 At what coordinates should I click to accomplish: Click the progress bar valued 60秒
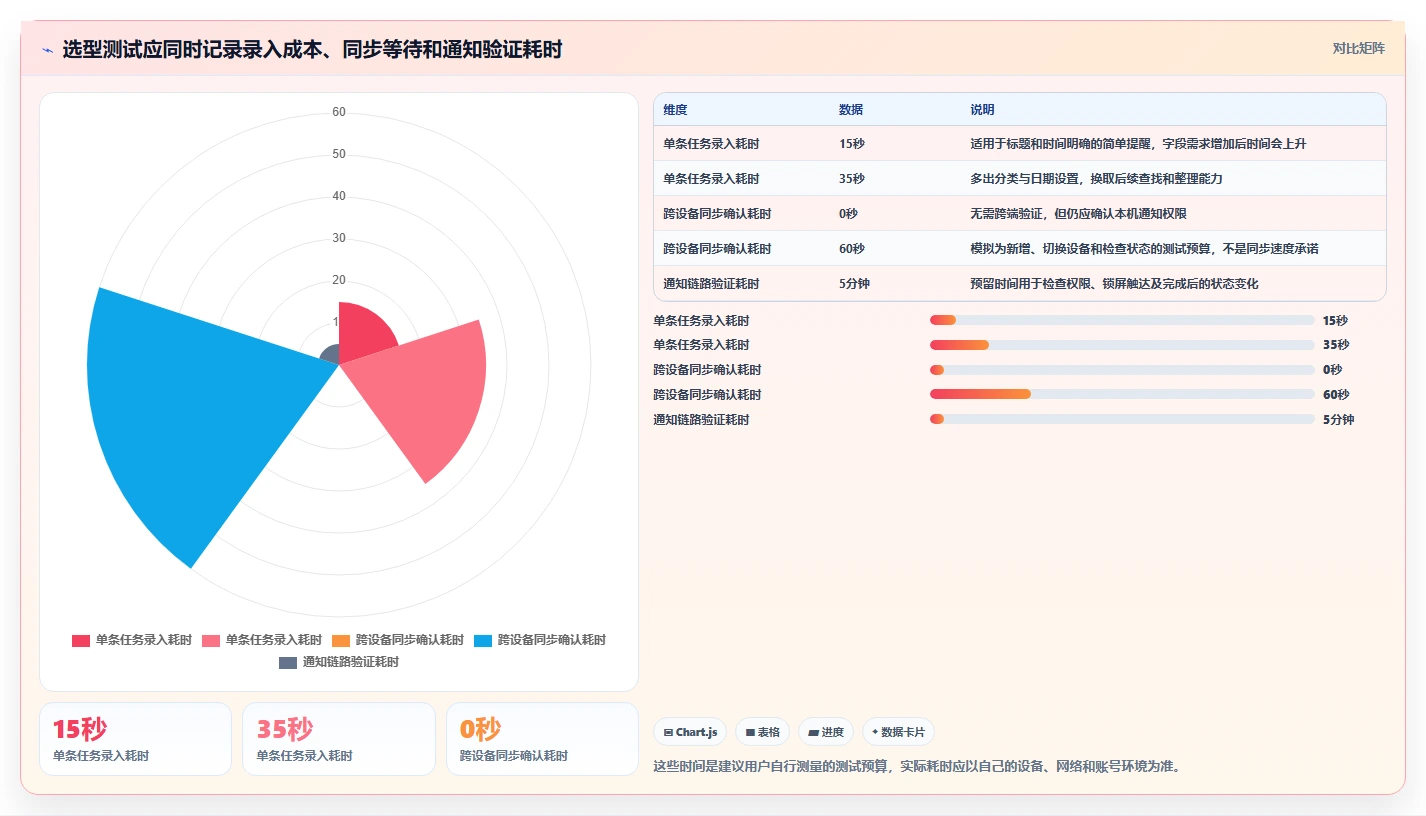coord(1122,394)
